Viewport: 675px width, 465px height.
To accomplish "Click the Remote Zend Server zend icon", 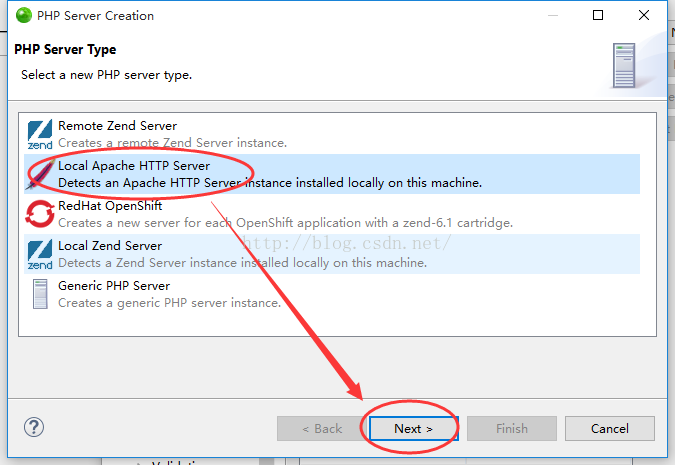I will (40, 134).
